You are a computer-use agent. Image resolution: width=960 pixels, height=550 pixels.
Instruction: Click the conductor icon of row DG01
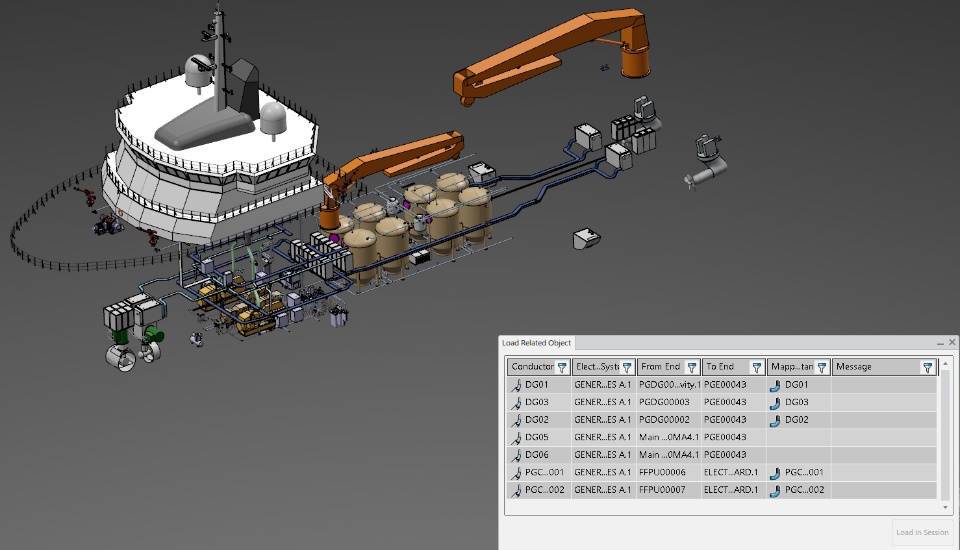click(x=517, y=385)
